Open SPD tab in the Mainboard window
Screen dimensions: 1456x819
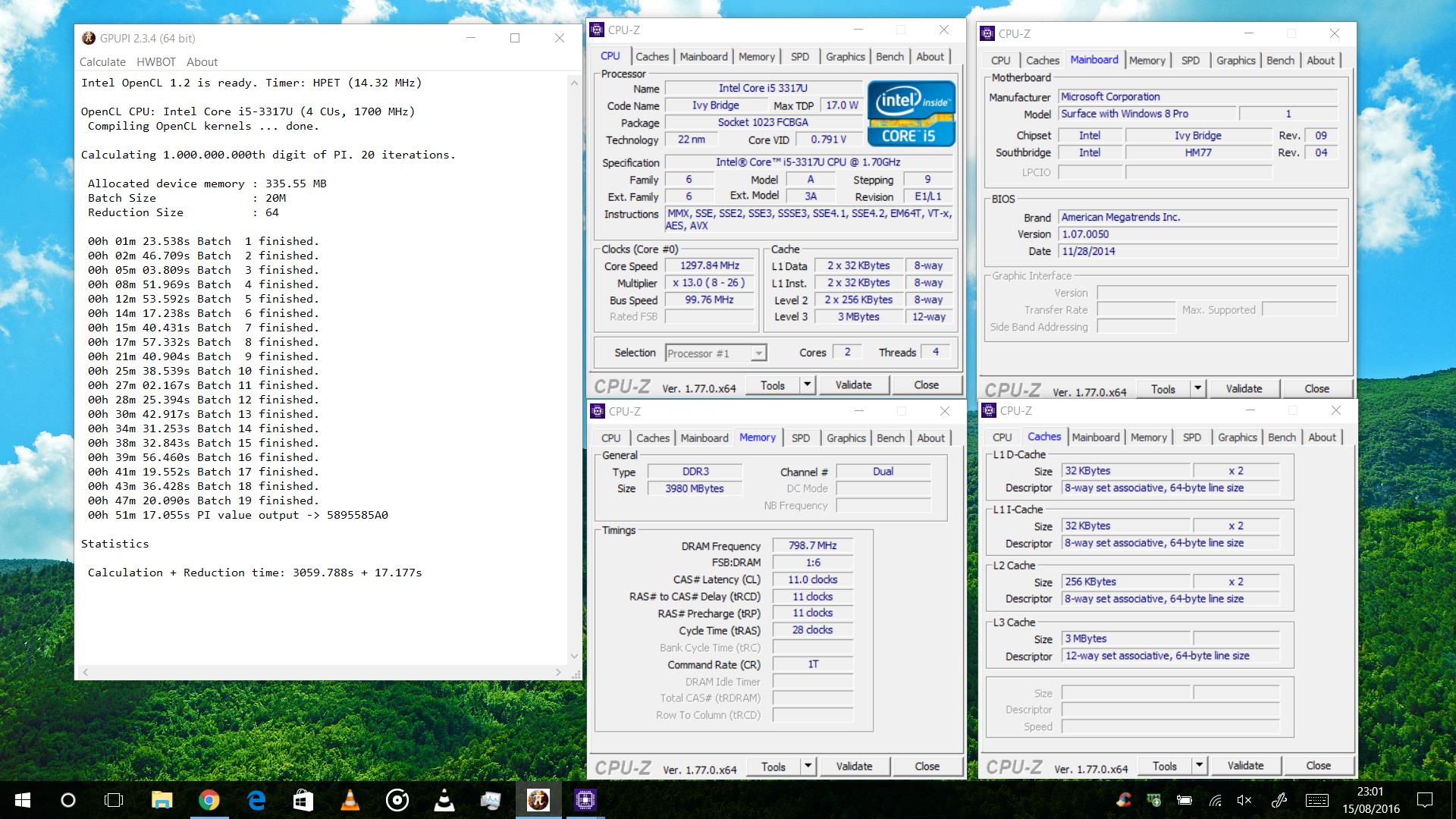click(x=1191, y=61)
